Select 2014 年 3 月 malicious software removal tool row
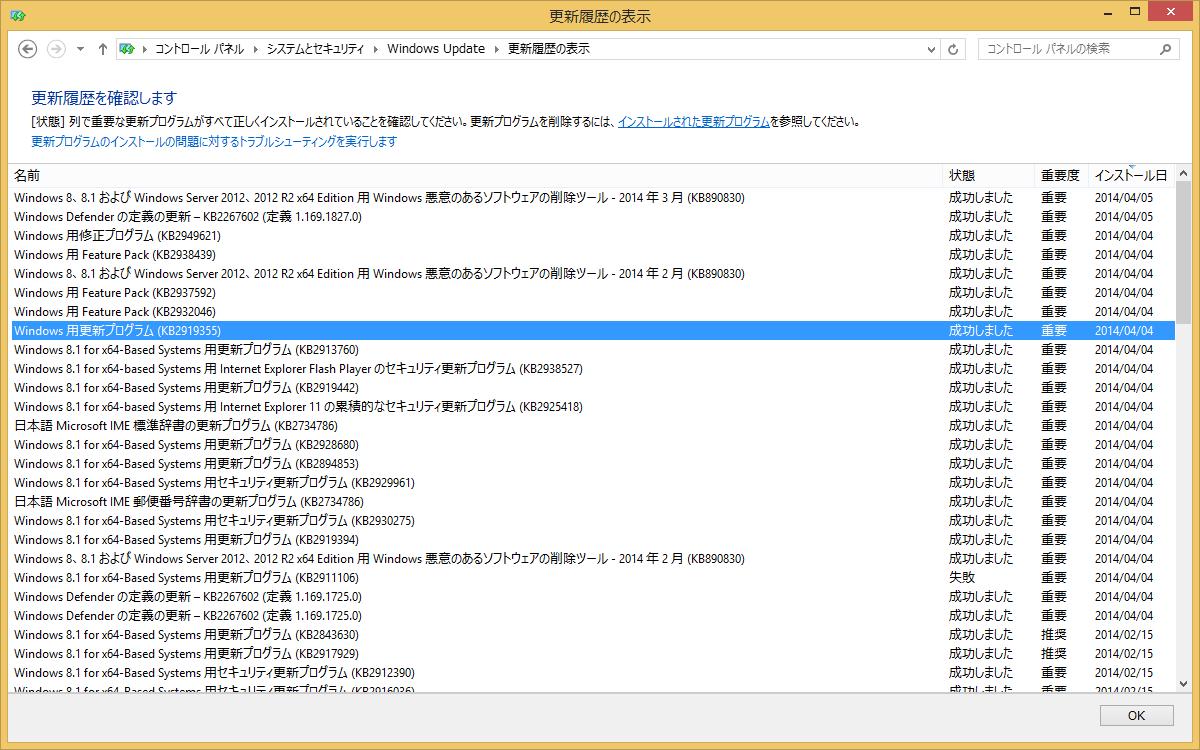 593,198
